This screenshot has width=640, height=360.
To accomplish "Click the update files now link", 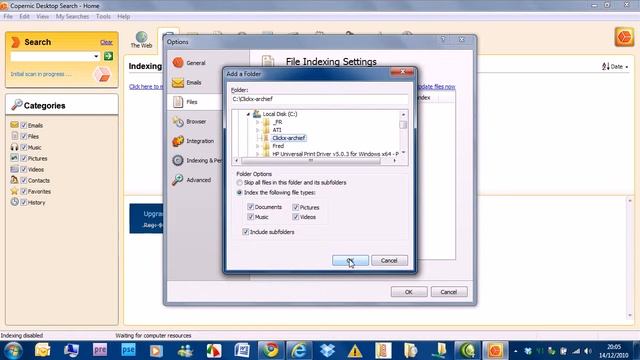I will [x=436, y=87].
